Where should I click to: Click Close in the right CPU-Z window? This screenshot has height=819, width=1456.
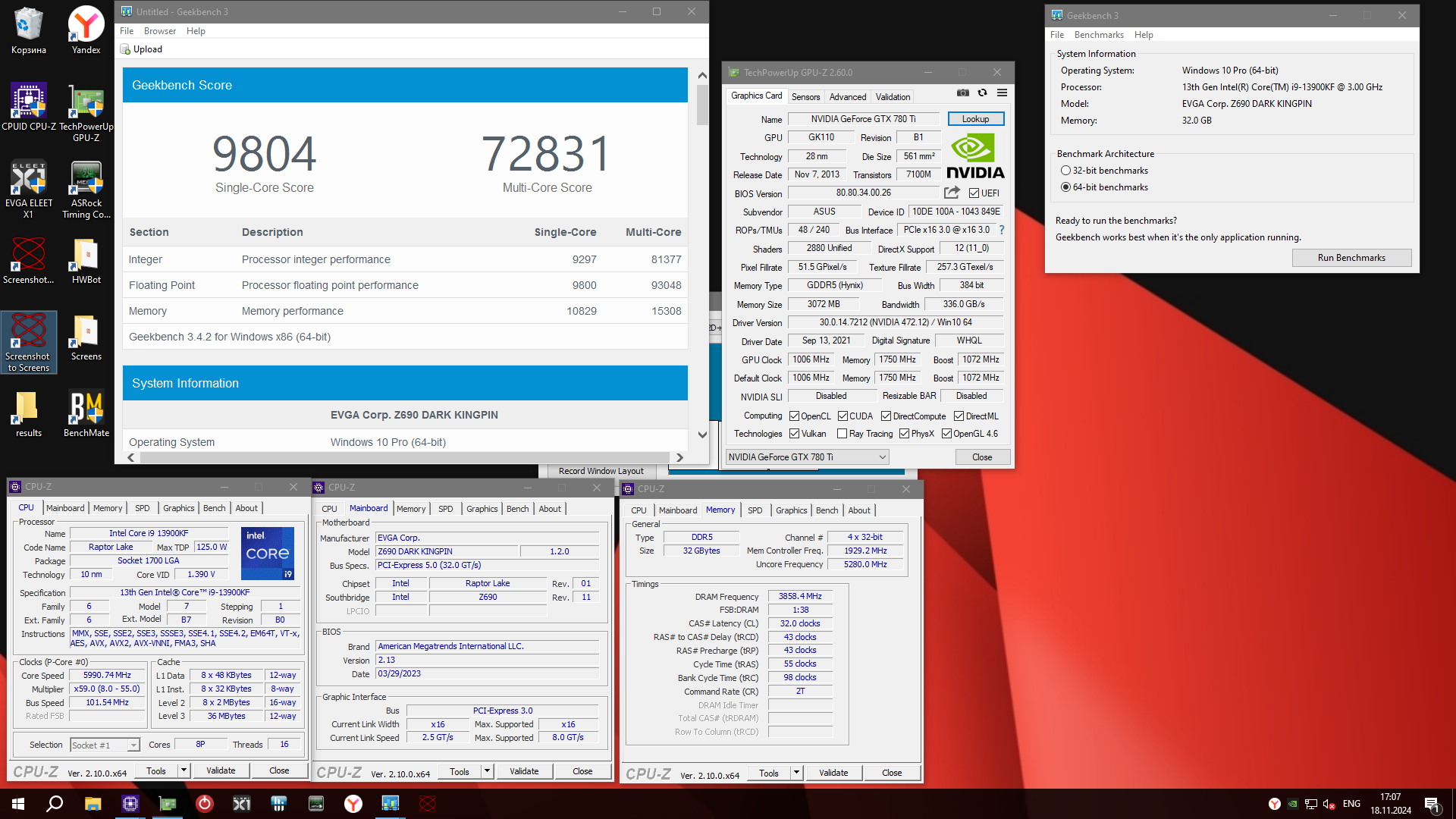point(892,773)
